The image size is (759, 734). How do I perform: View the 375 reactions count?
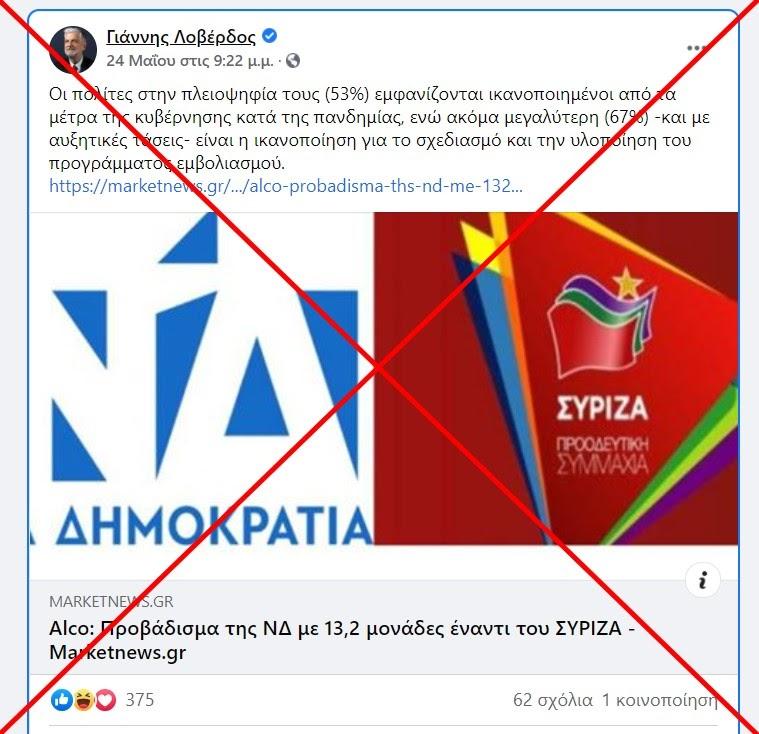point(140,700)
